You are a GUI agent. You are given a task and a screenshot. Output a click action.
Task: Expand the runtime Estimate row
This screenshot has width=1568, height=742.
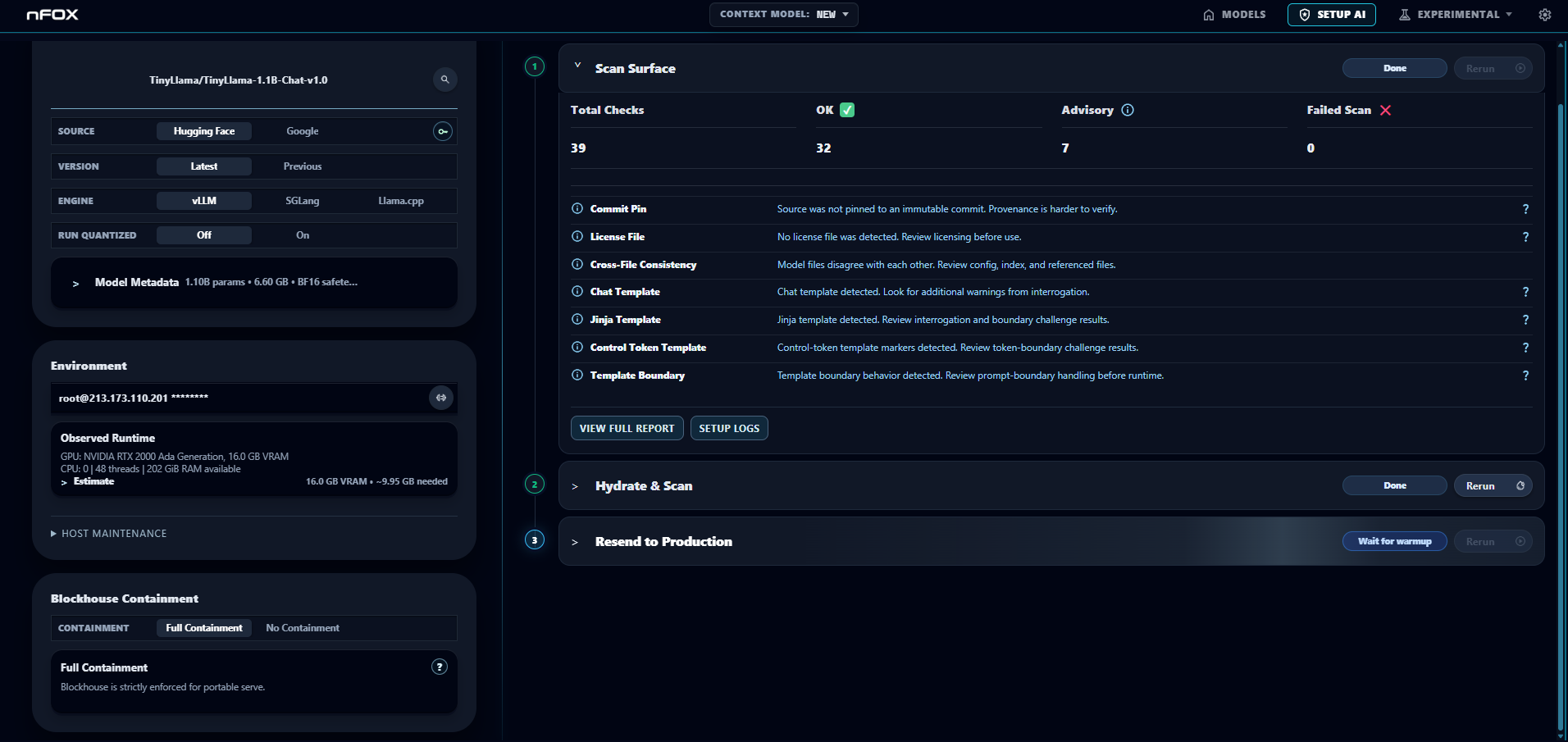88,481
